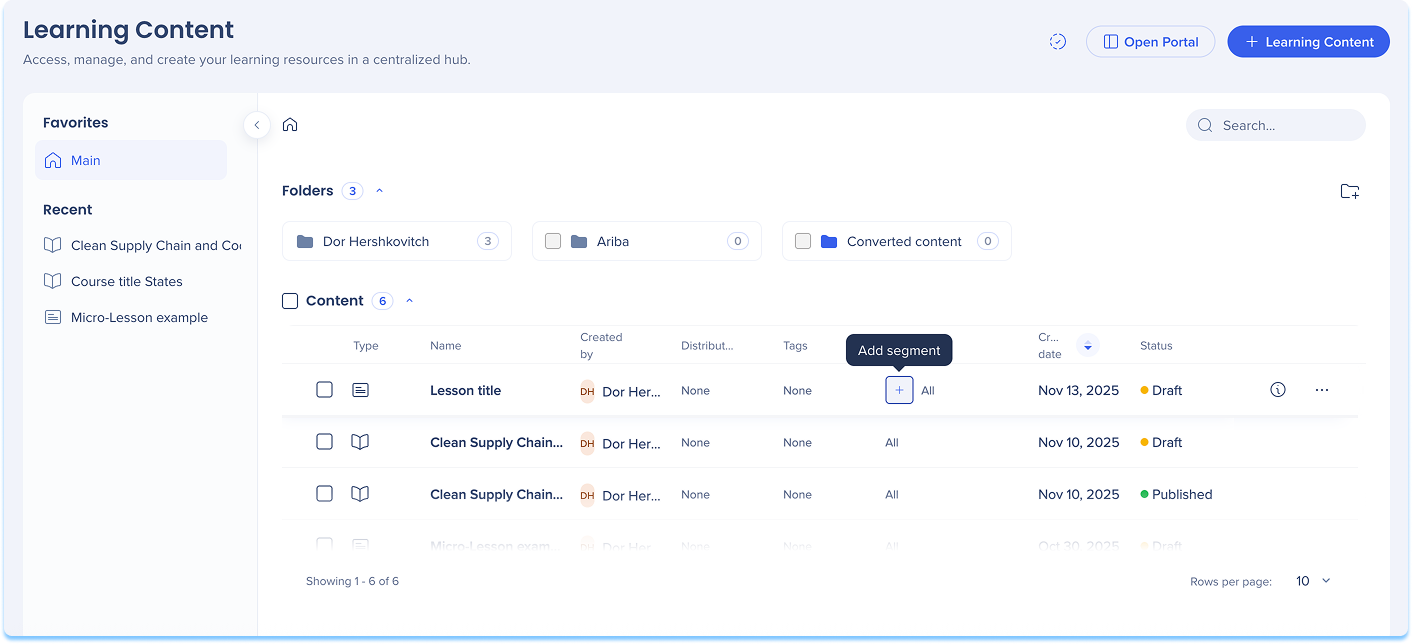Click the home breadcrumb icon
This screenshot has width=1412, height=644.
pyautogui.click(x=290, y=125)
